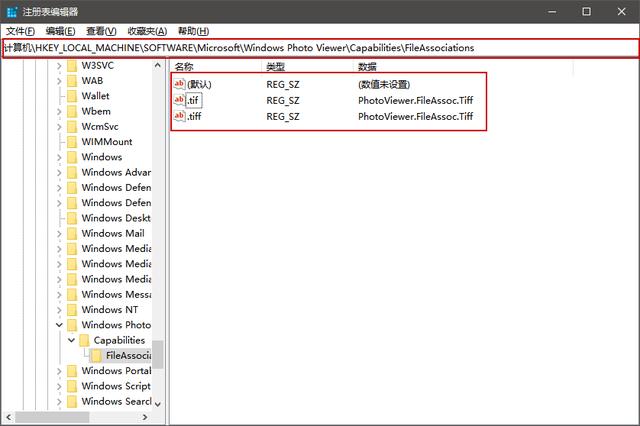Expand the Wbem key

coord(59,111)
